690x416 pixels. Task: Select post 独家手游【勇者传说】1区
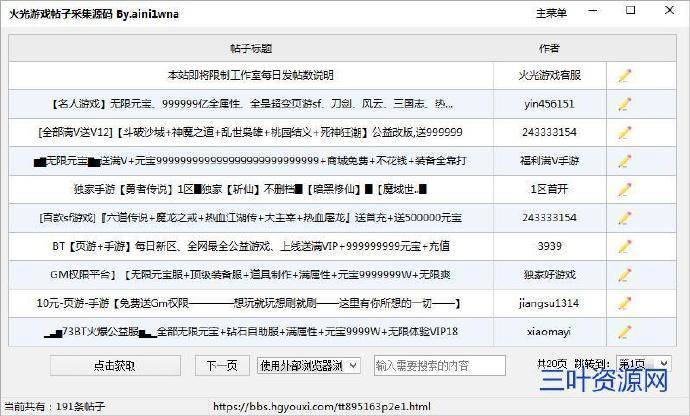point(251,189)
